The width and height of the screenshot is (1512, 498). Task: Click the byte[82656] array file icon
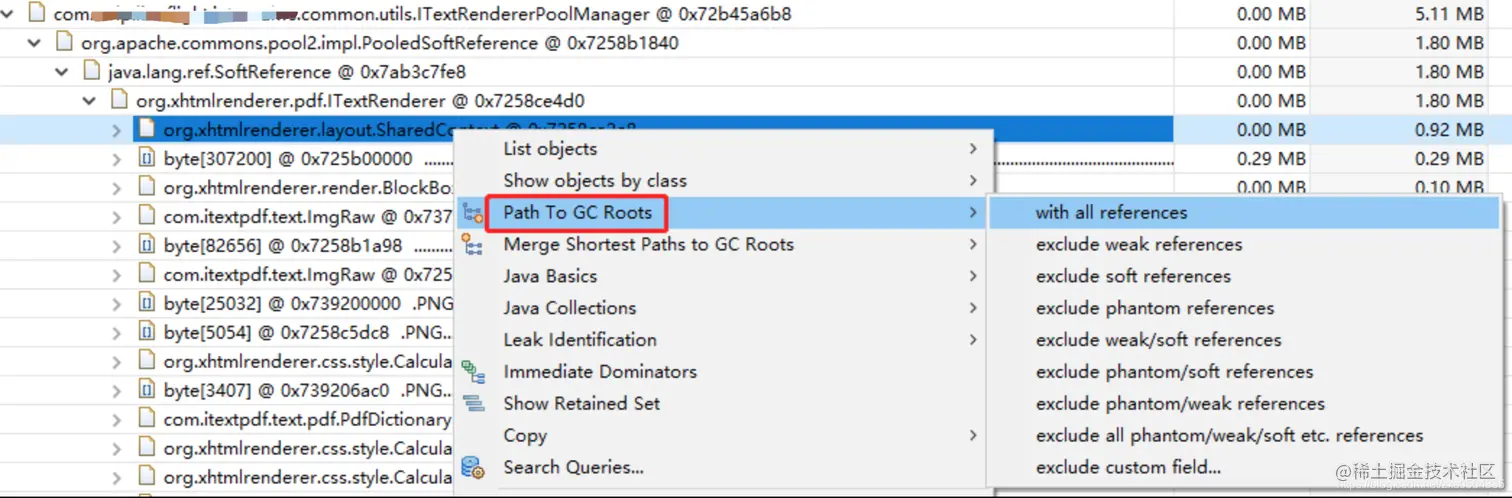147,245
